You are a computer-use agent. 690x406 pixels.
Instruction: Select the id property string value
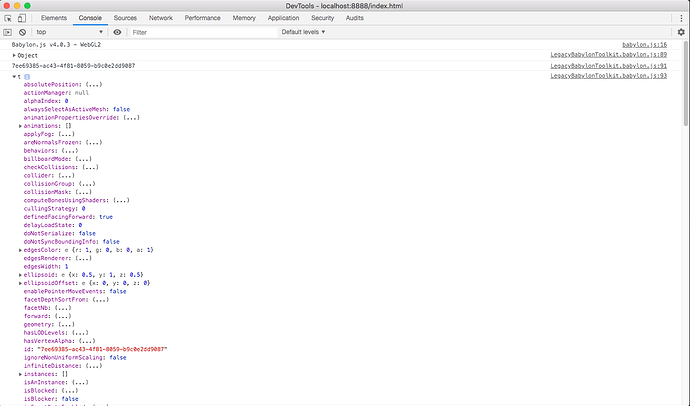click(x=102, y=350)
